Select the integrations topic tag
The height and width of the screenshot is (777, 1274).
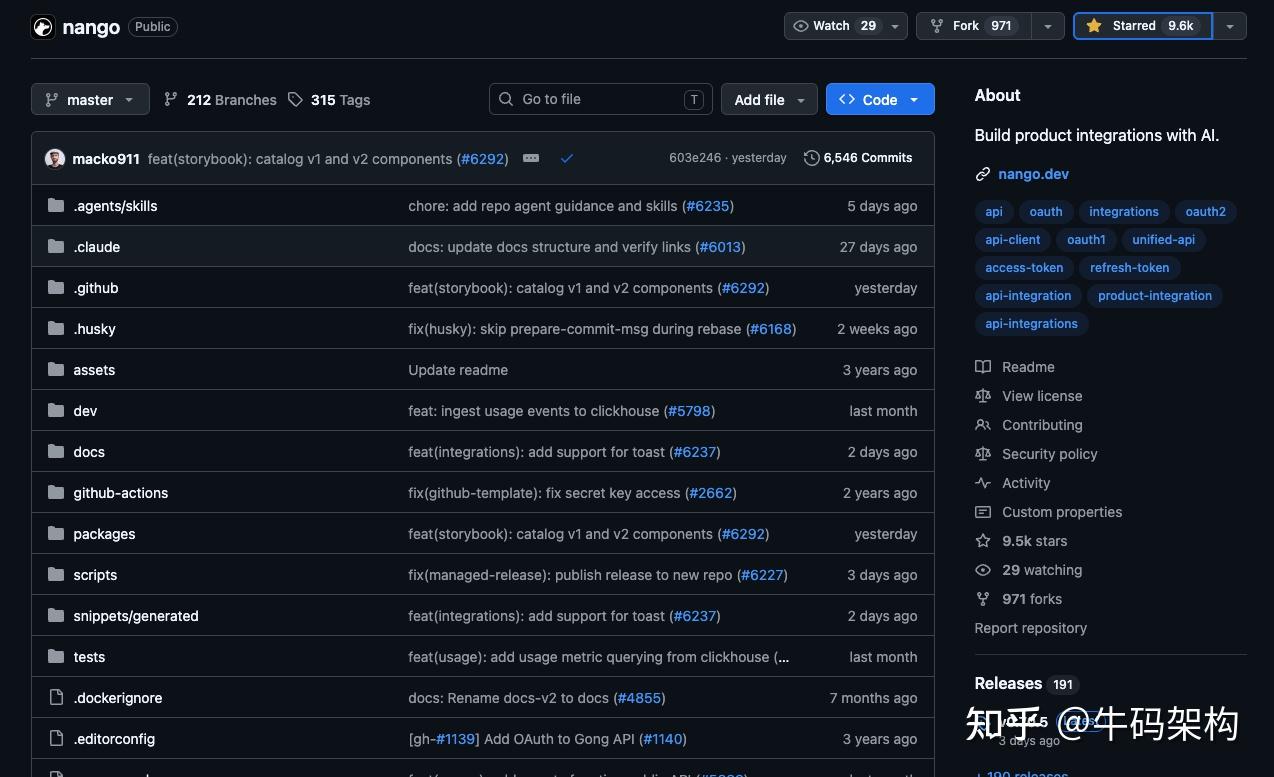point(1124,212)
